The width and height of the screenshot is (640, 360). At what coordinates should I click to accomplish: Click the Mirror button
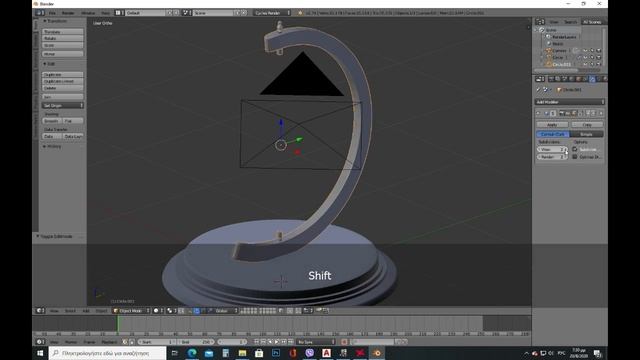[x=62, y=54]
